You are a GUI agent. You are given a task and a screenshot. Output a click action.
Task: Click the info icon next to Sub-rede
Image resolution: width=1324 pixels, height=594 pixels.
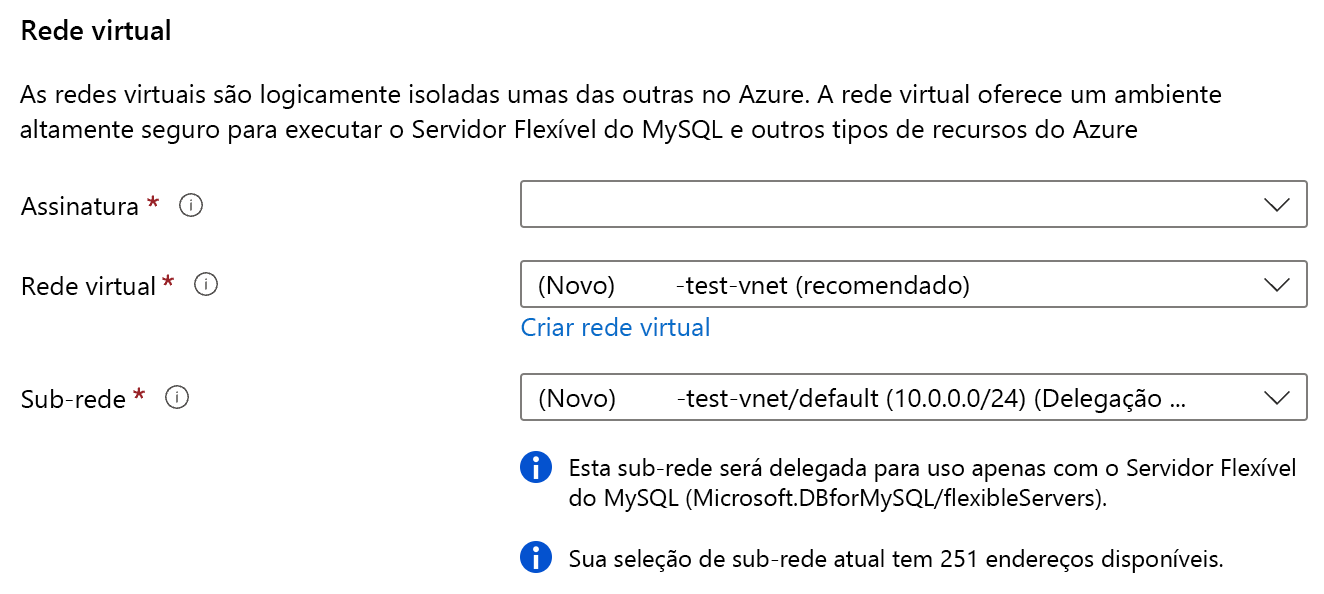pos(177,397)
